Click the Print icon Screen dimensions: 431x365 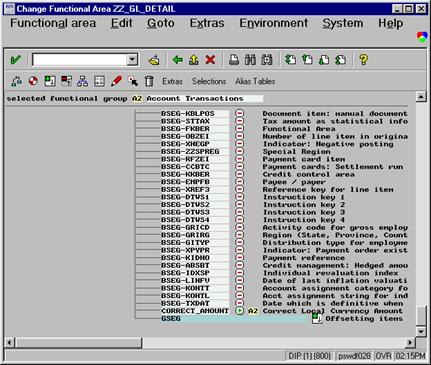coord(234,60)
